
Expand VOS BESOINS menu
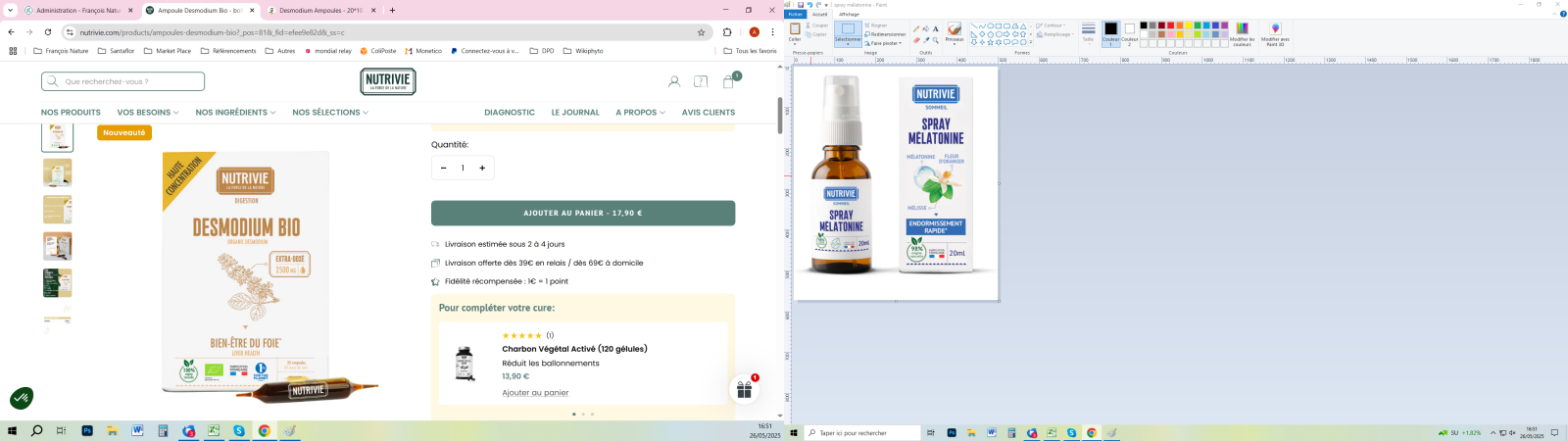148,112
